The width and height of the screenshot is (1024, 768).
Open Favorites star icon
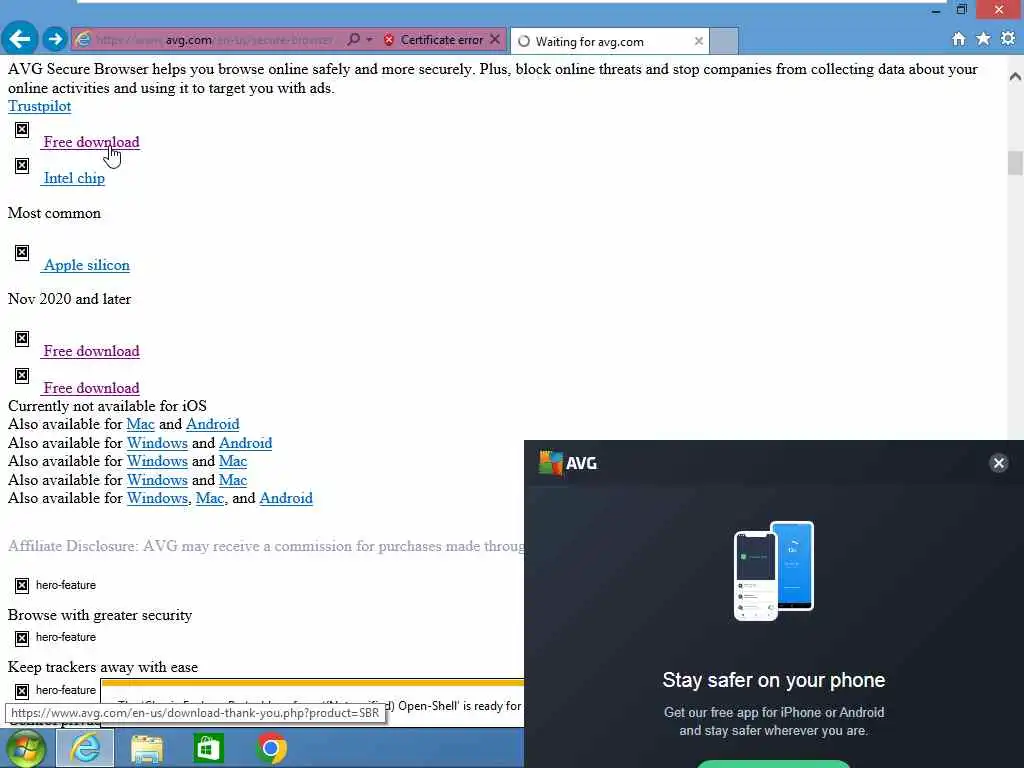[x=983, y=39]
